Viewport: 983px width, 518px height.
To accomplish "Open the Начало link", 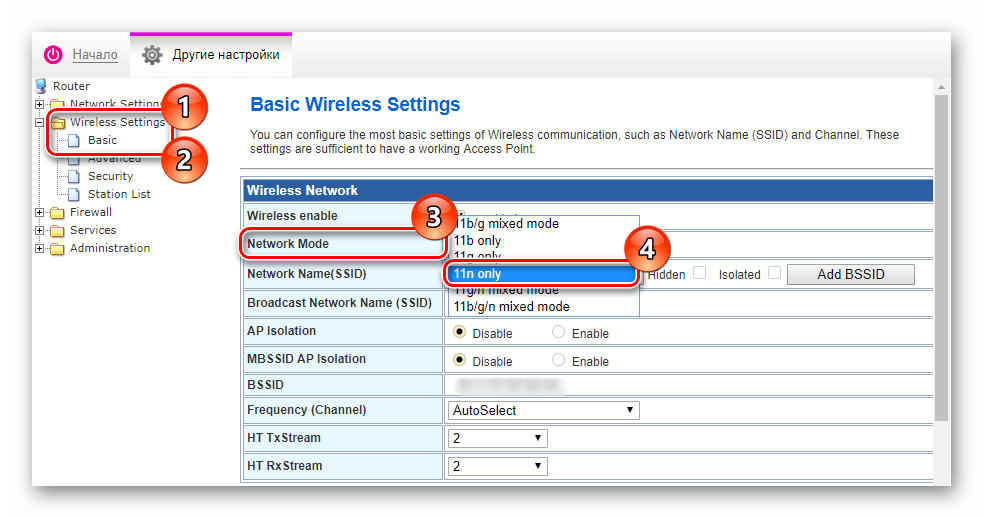I will (95, 55).
